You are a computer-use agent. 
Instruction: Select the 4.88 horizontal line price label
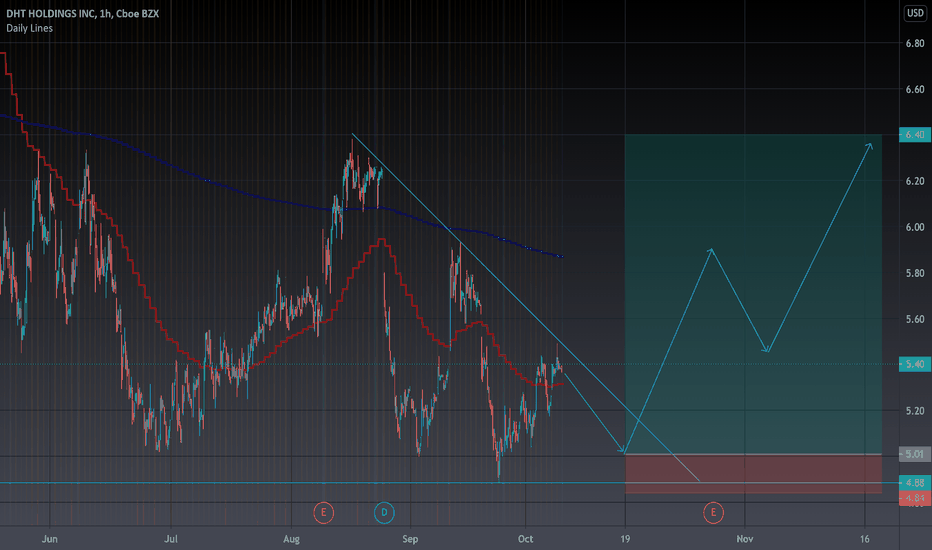[x=915, y=483]
